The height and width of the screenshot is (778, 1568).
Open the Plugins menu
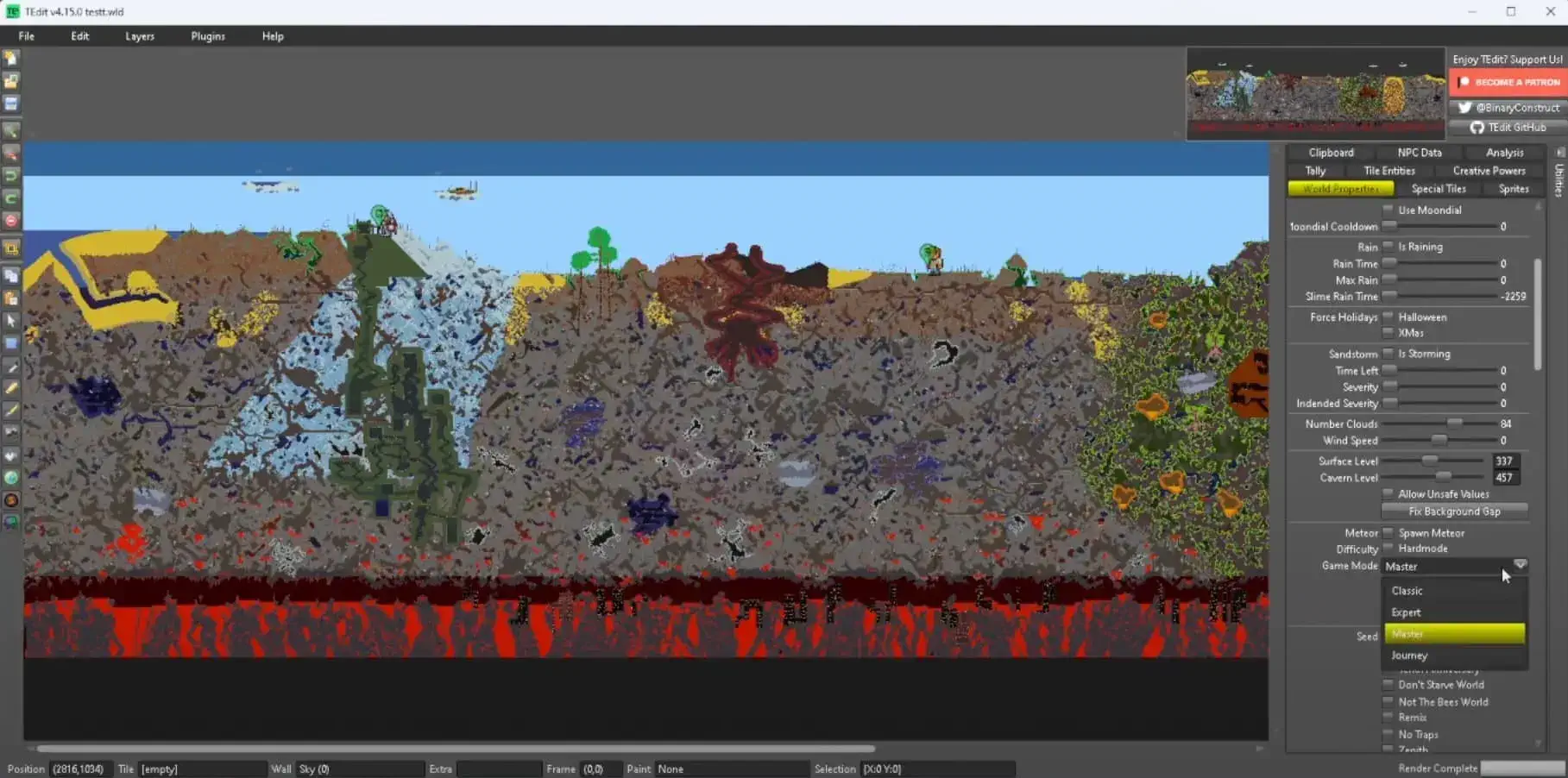coord(207,36)
